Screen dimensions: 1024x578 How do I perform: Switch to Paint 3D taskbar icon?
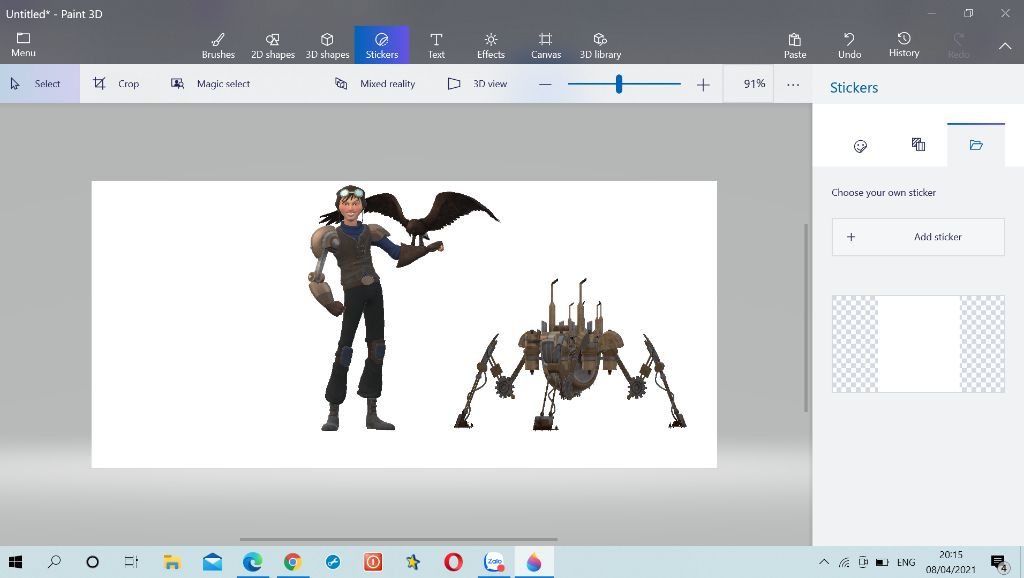[534, 562]
